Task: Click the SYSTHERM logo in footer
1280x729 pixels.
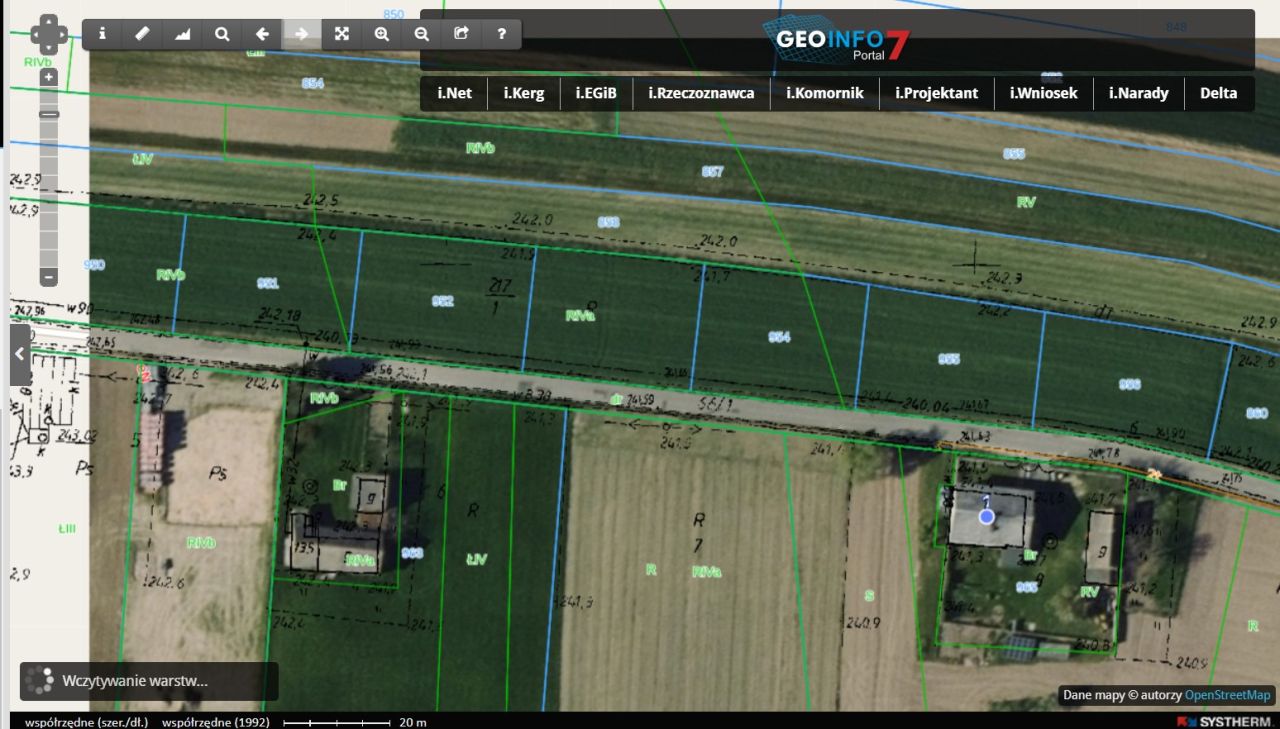Action: click(x=1224, y=721)
